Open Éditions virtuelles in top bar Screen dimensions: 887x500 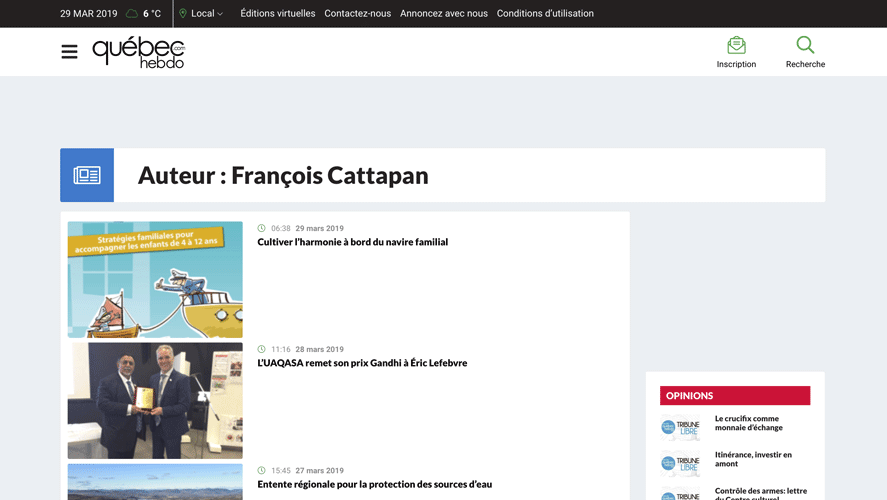click(x=278, y=14)
